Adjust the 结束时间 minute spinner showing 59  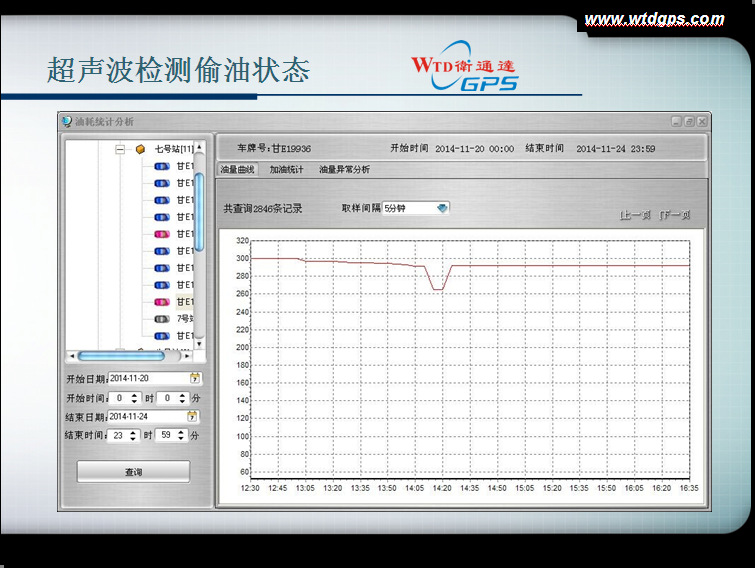tap(181, 435)
